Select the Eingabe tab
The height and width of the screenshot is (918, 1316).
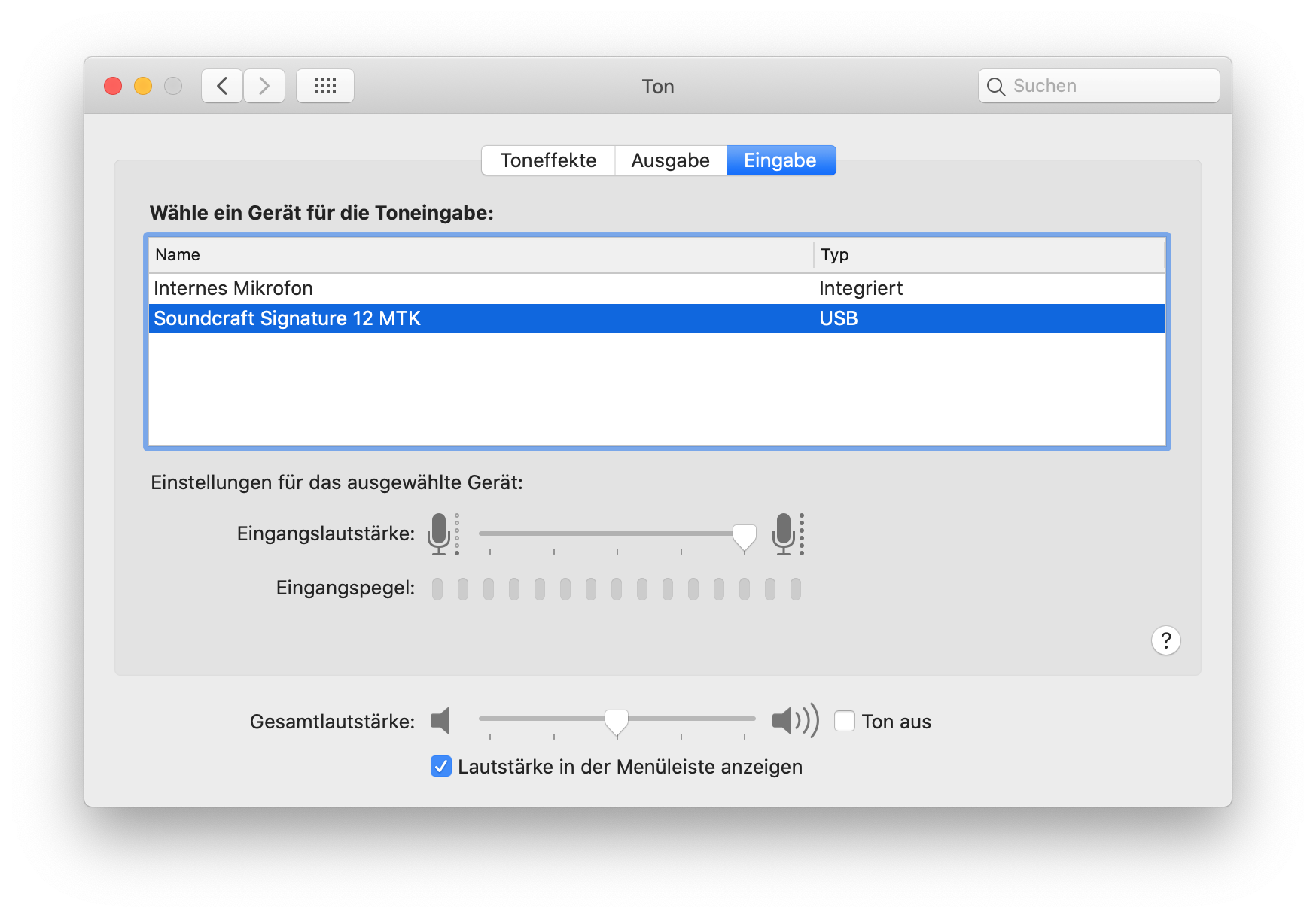coord(781,160)
